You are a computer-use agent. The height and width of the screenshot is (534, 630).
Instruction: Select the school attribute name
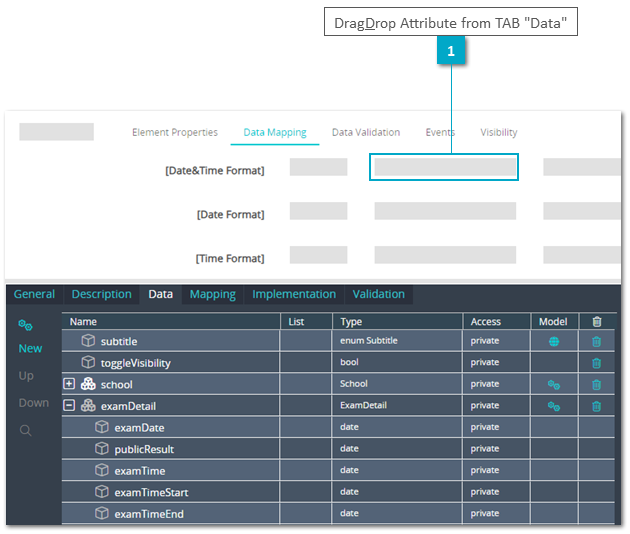click(x=117, y=385)
